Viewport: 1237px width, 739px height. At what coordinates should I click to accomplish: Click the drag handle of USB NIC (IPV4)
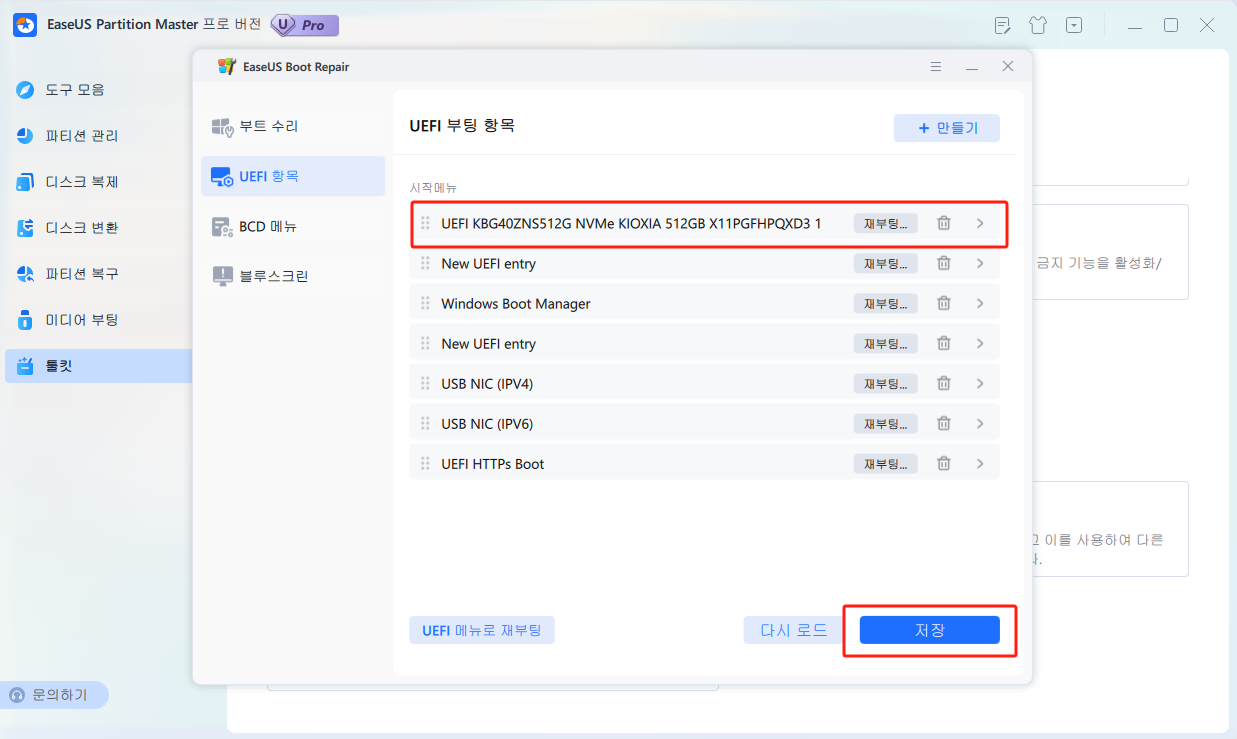coord(425,383)
